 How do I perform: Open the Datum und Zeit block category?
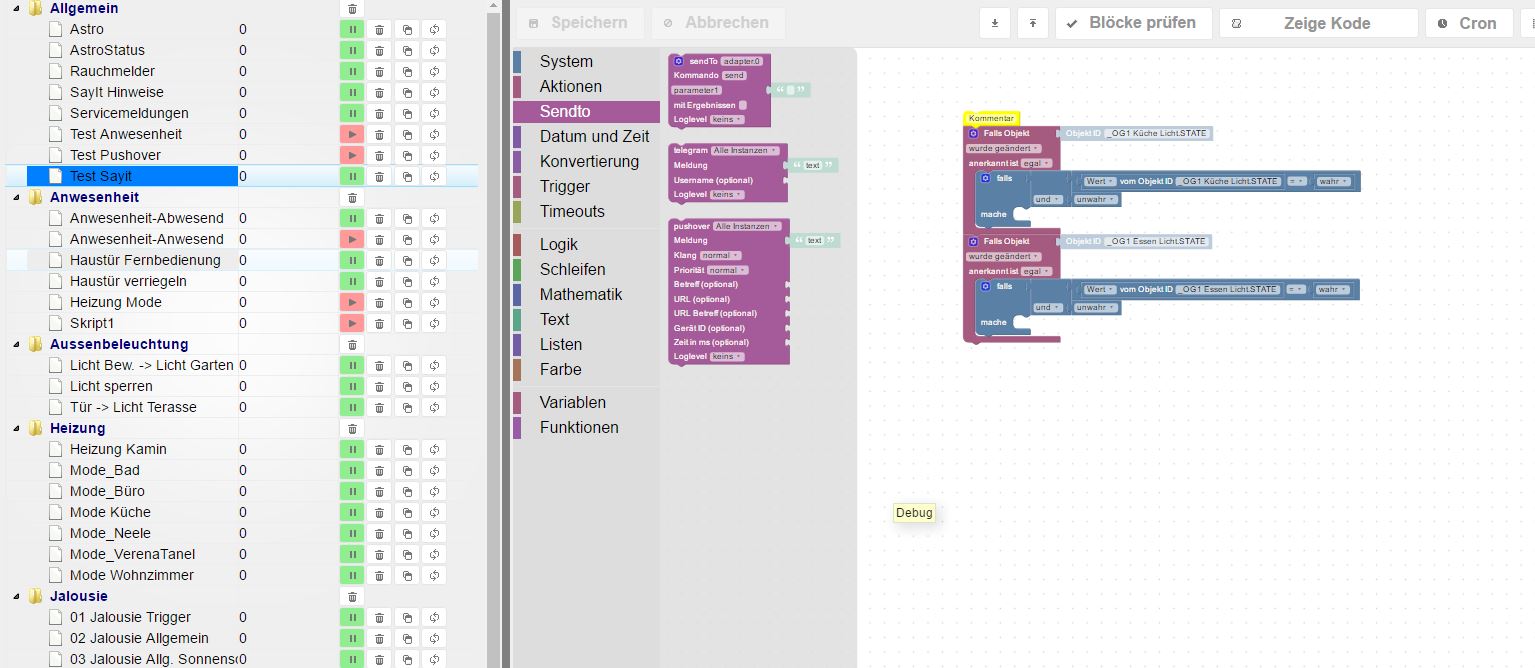(x=586, y=136)
